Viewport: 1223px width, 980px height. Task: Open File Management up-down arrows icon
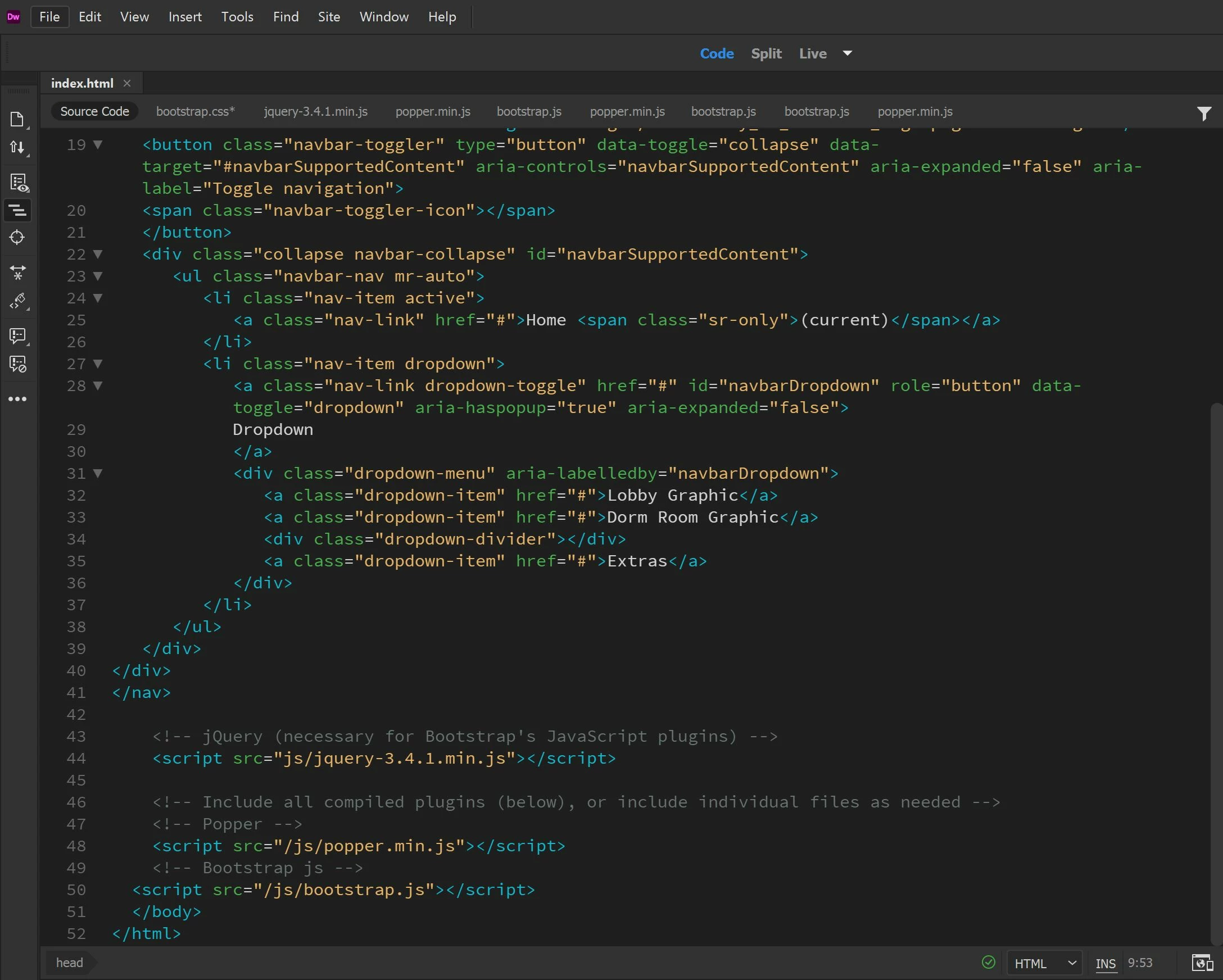coord(17,147)
